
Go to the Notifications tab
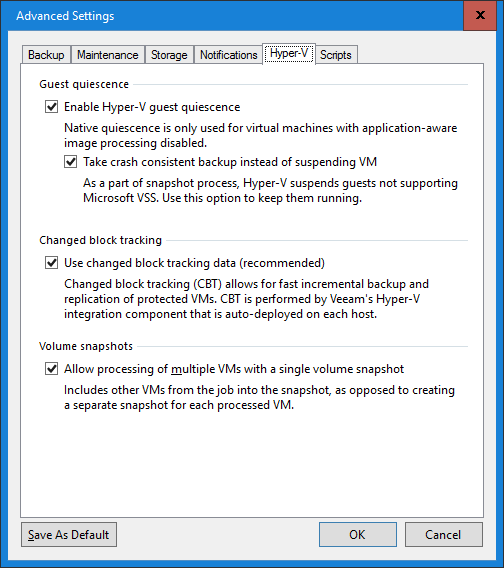click(x=229, y=55)
